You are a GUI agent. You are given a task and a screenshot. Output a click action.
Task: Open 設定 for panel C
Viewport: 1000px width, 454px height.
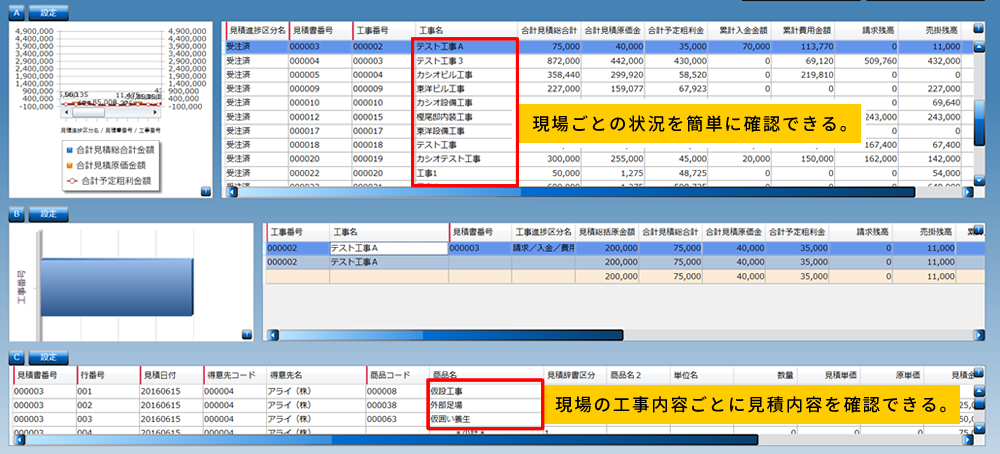48,357
